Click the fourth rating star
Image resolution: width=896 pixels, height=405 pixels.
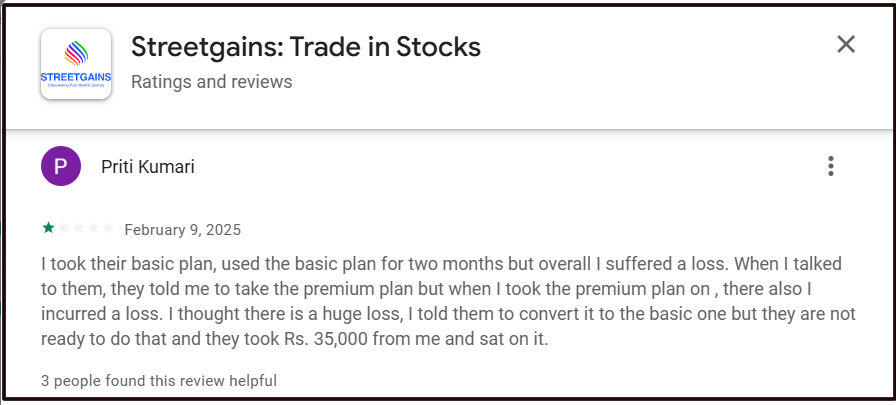94,229
